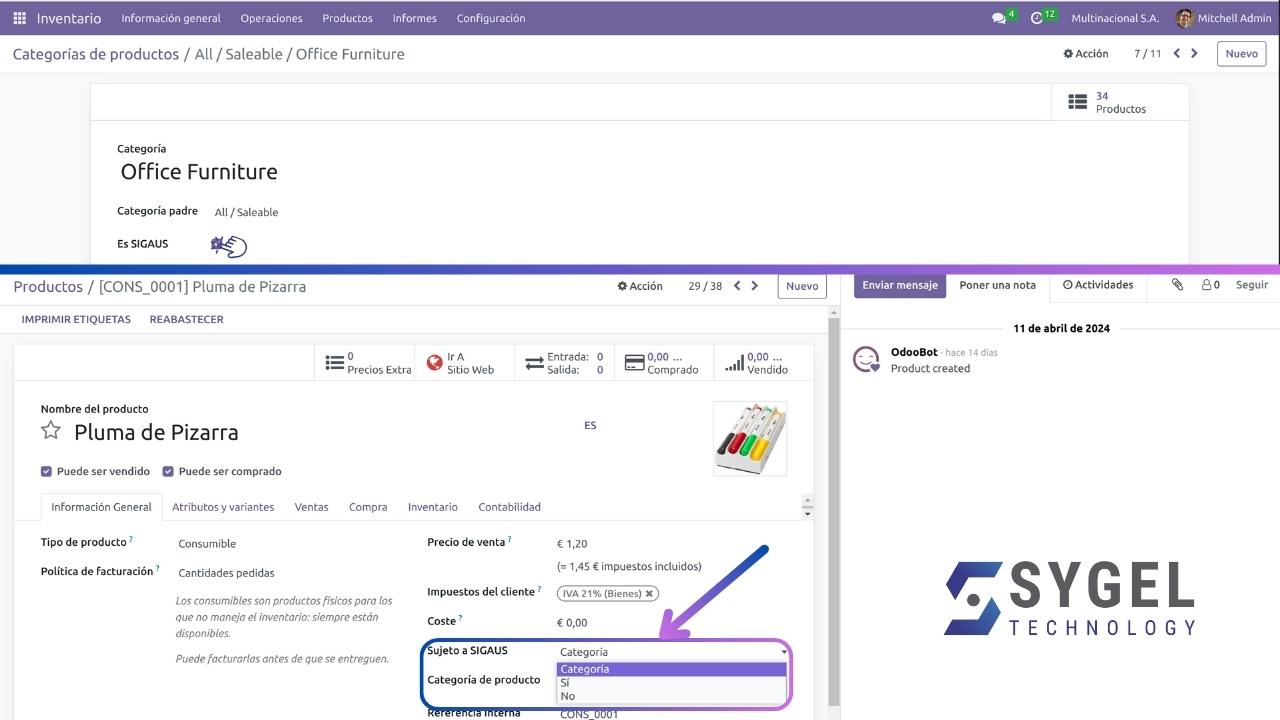This screenshot has height=720, width=1280.
Task: Click help mark next to Precio de venta
Action: pos(510,540)
